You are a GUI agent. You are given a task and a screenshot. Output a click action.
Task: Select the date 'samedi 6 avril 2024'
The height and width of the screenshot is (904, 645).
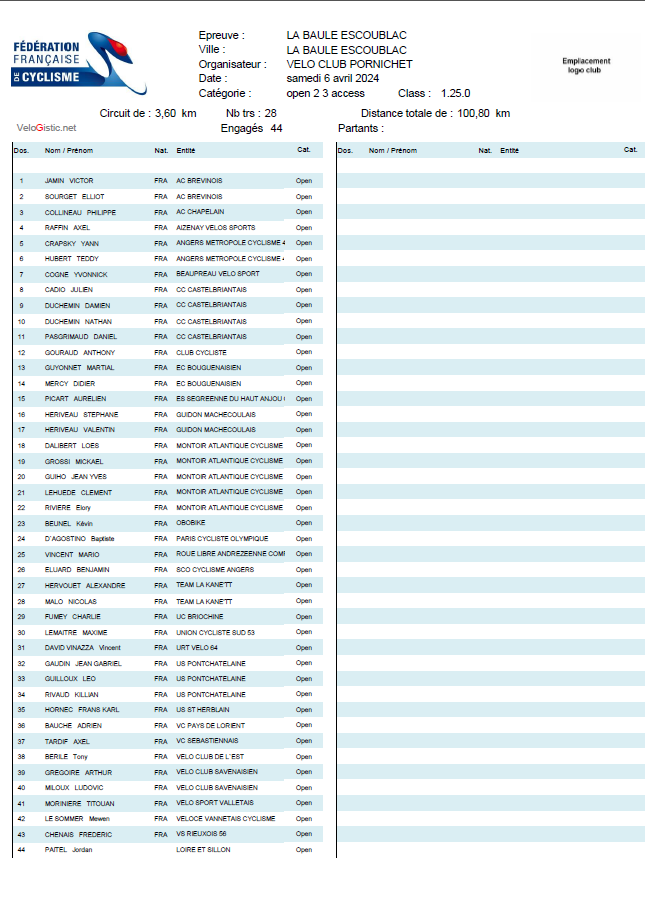point(333,78)
